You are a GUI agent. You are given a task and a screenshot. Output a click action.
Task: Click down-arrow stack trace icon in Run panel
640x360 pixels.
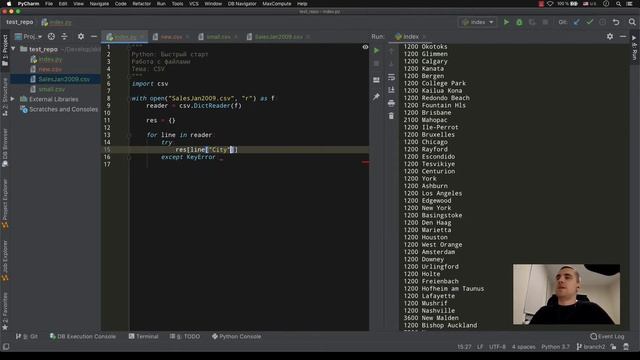(391, 64)
